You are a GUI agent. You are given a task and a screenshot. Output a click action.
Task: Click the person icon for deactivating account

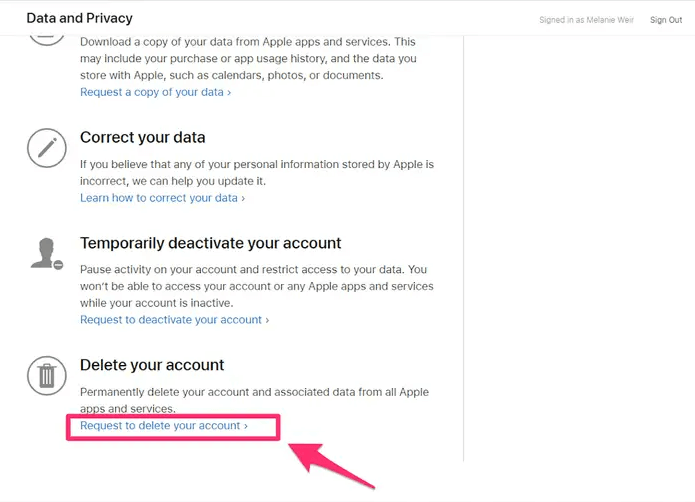point(47,253)
